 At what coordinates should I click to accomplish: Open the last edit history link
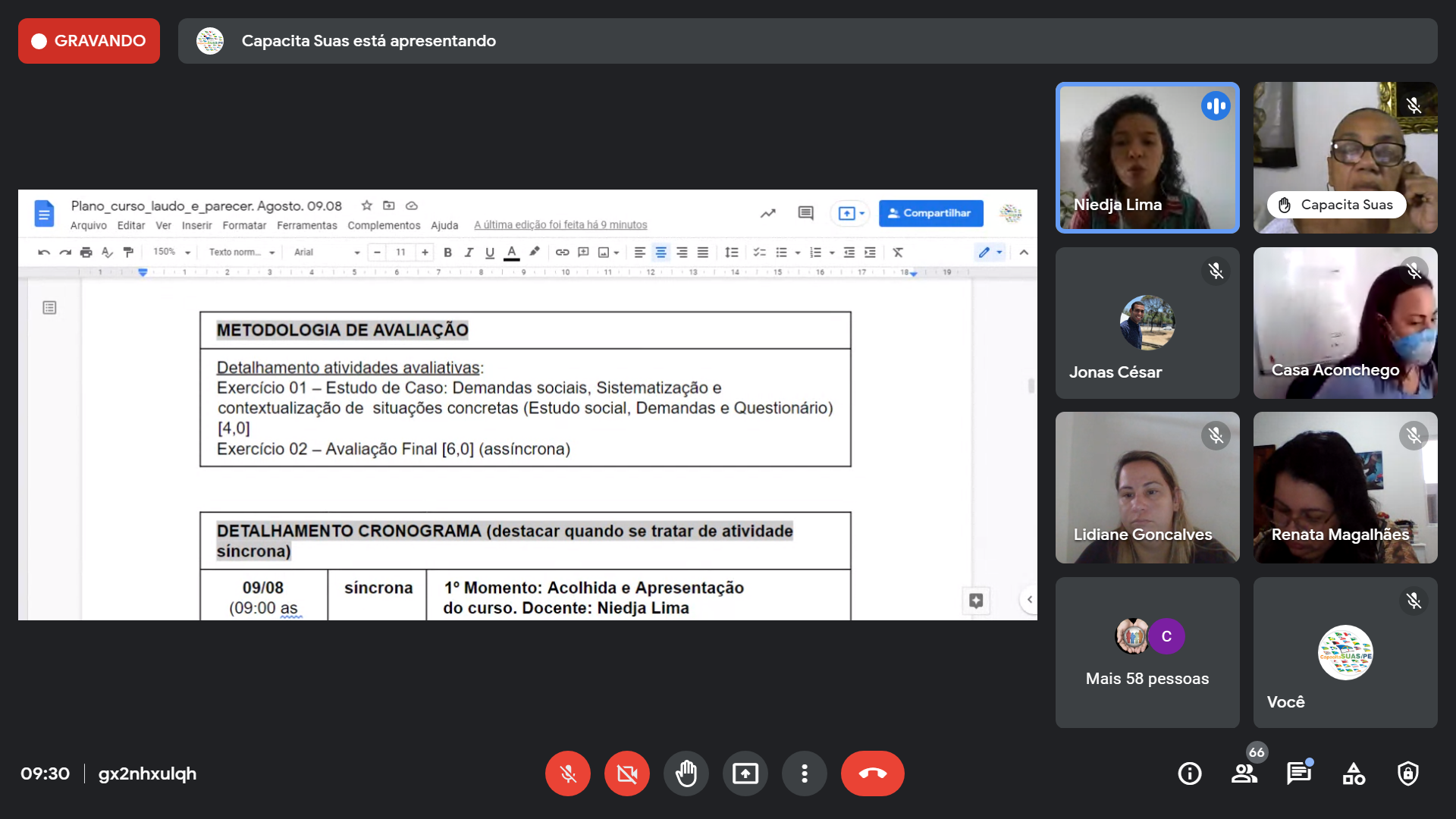click(560, 225)
